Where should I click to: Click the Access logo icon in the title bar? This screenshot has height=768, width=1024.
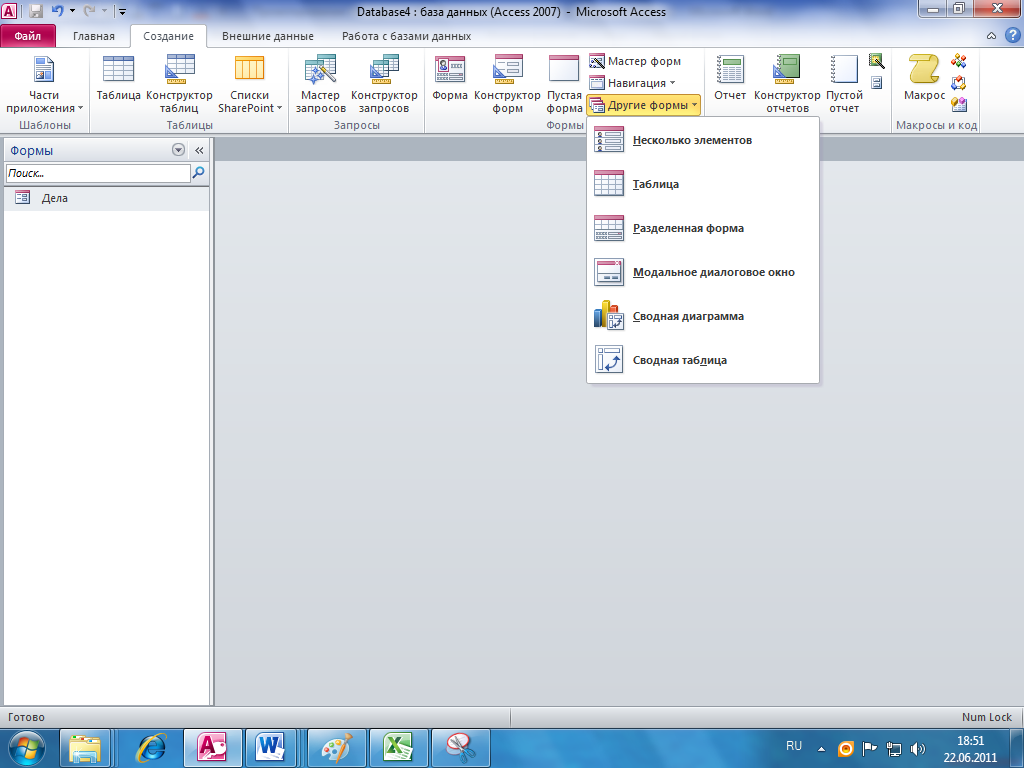pos(10,11)
